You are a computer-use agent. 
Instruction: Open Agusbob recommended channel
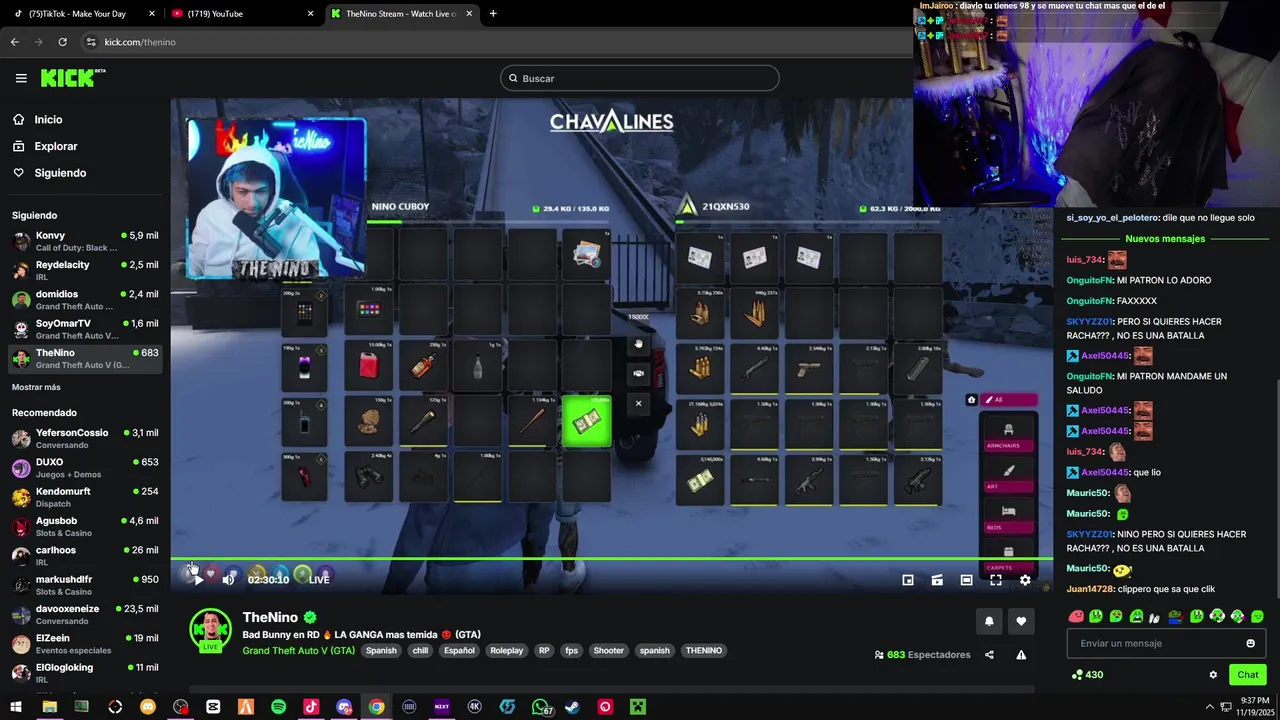coord(85,526)
